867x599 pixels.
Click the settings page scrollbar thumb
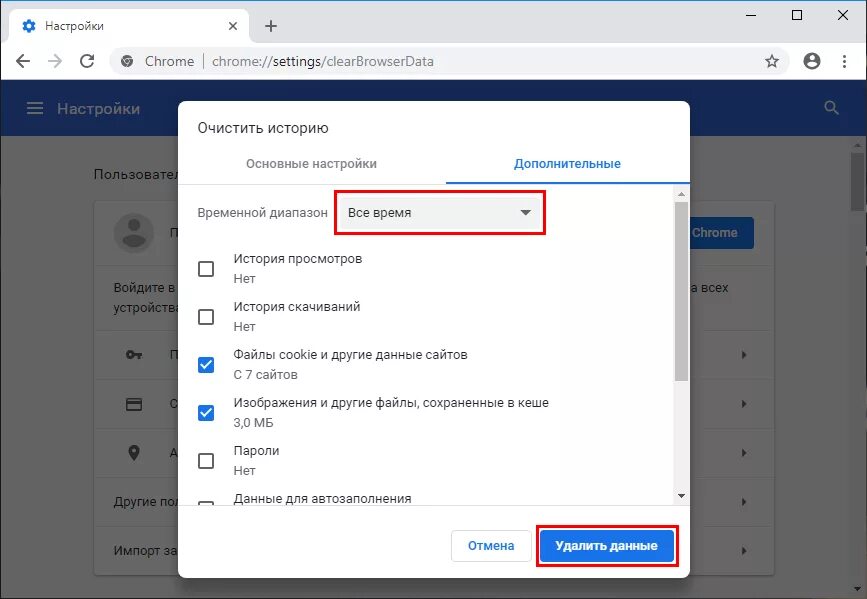[x=858, y=181]
